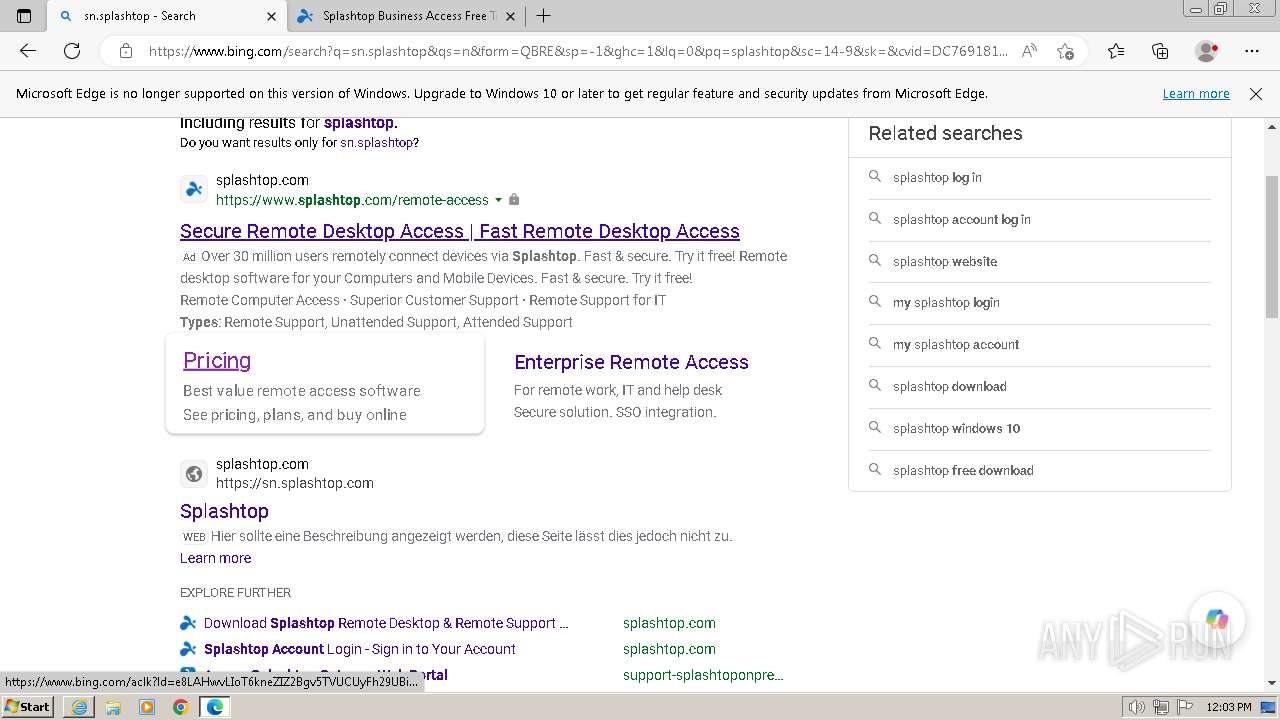Select related search my splashtop account
The image size is (1280, 720).
click(x=956, y=344)
